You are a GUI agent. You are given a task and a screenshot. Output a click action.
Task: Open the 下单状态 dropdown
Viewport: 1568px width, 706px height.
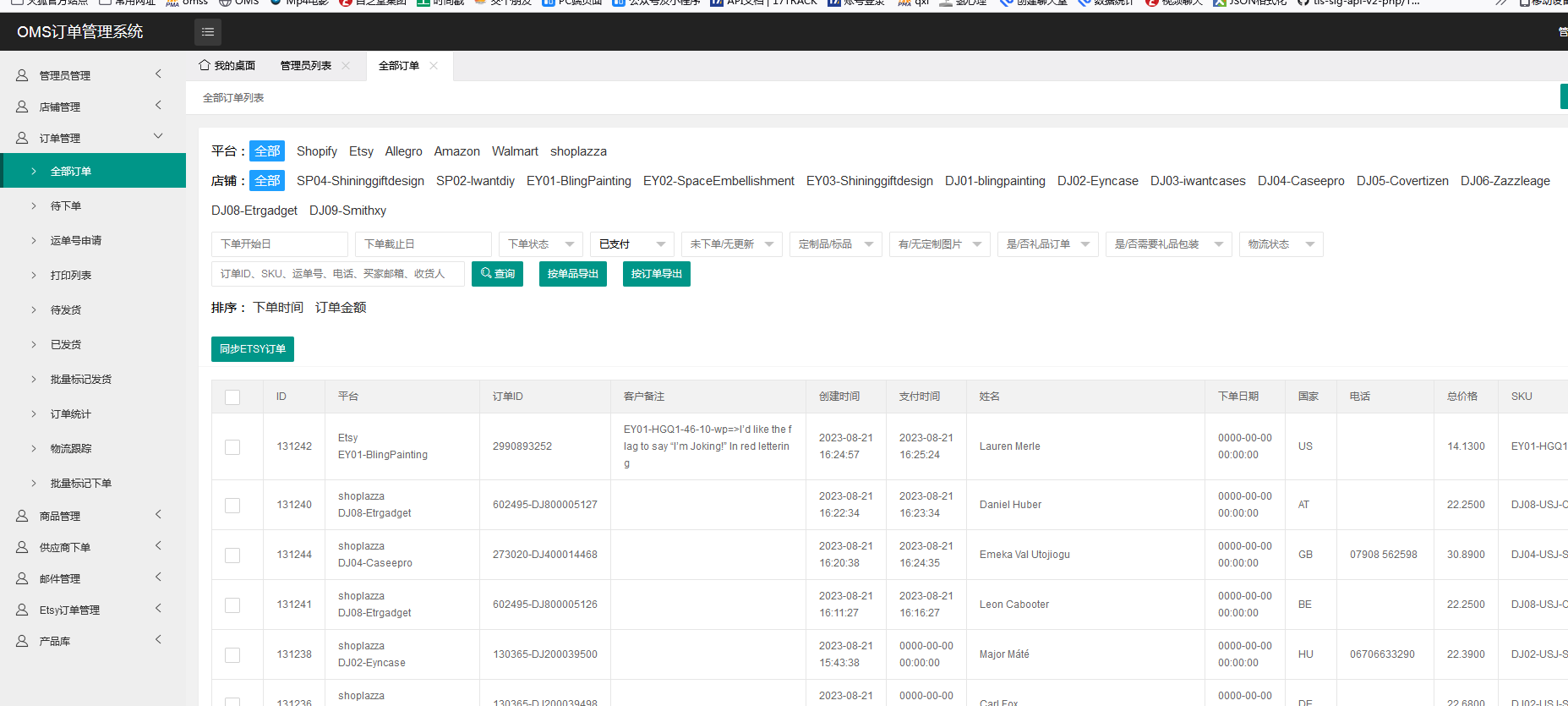click(x=541, y=244)
